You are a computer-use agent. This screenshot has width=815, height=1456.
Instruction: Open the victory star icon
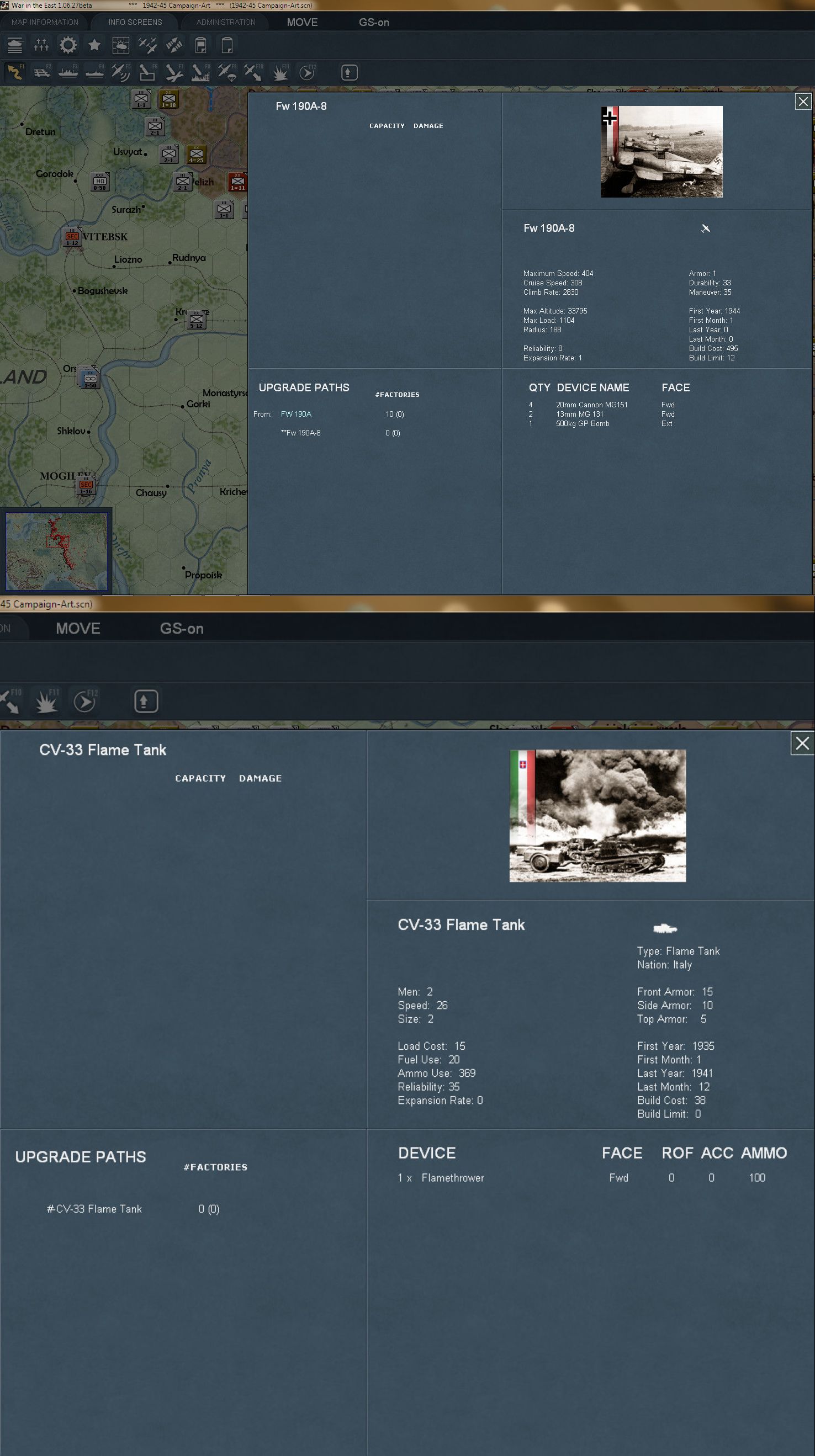pyautogui.click(x=94, y=45)
